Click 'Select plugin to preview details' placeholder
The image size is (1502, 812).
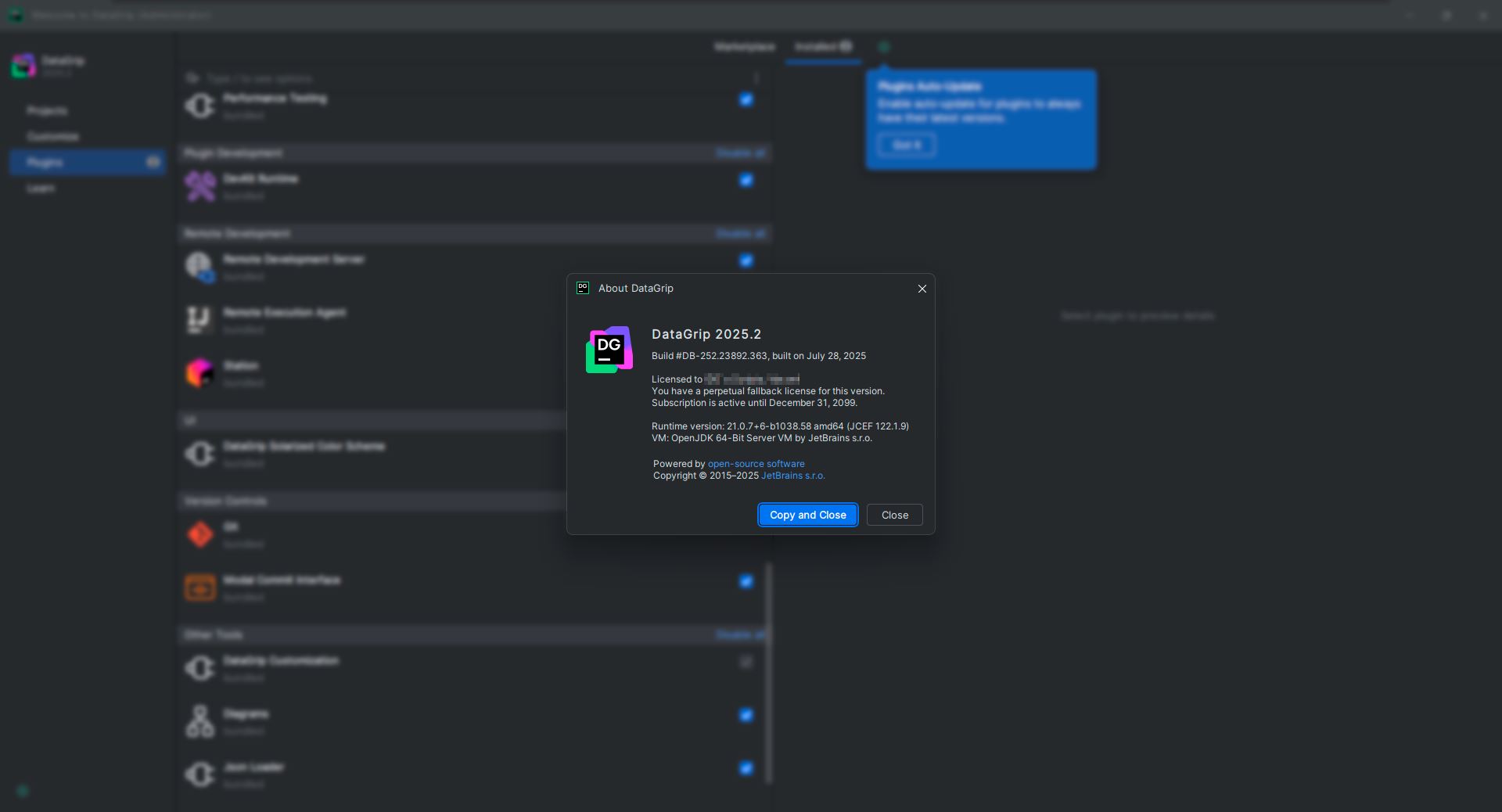tap(1137, 316)
